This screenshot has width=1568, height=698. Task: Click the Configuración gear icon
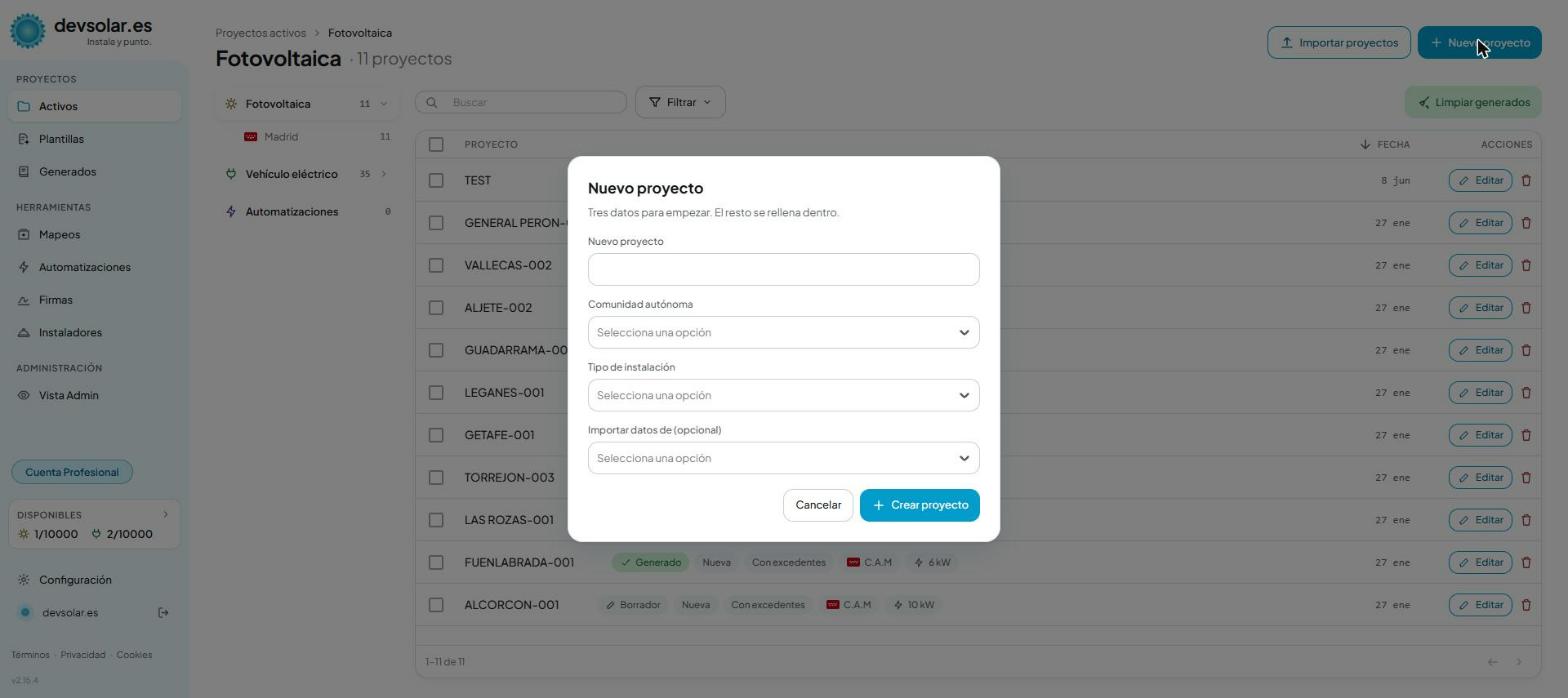[x=24, y=580]
